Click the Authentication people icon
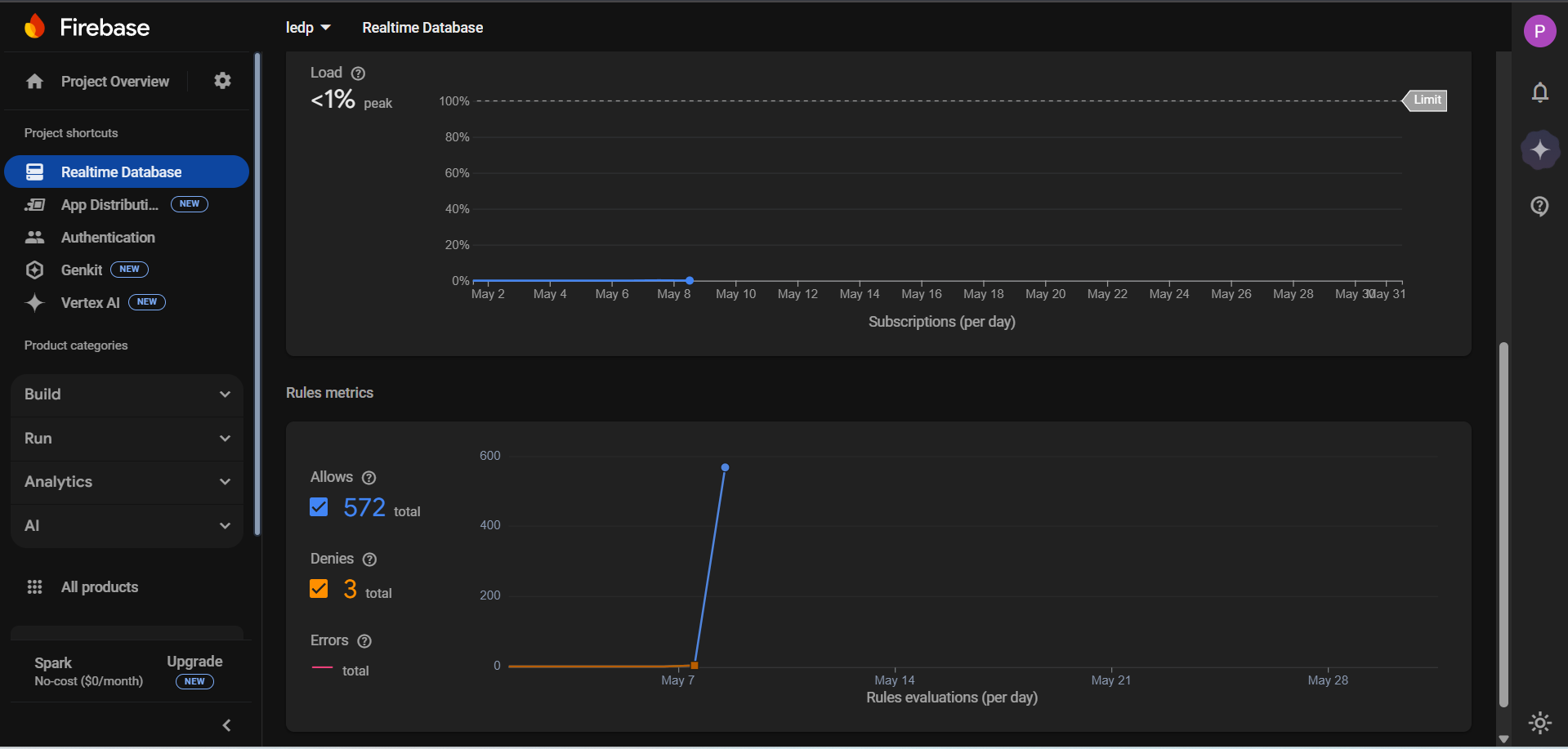Screen dimensions: 1568x749 tap(34, 237)
